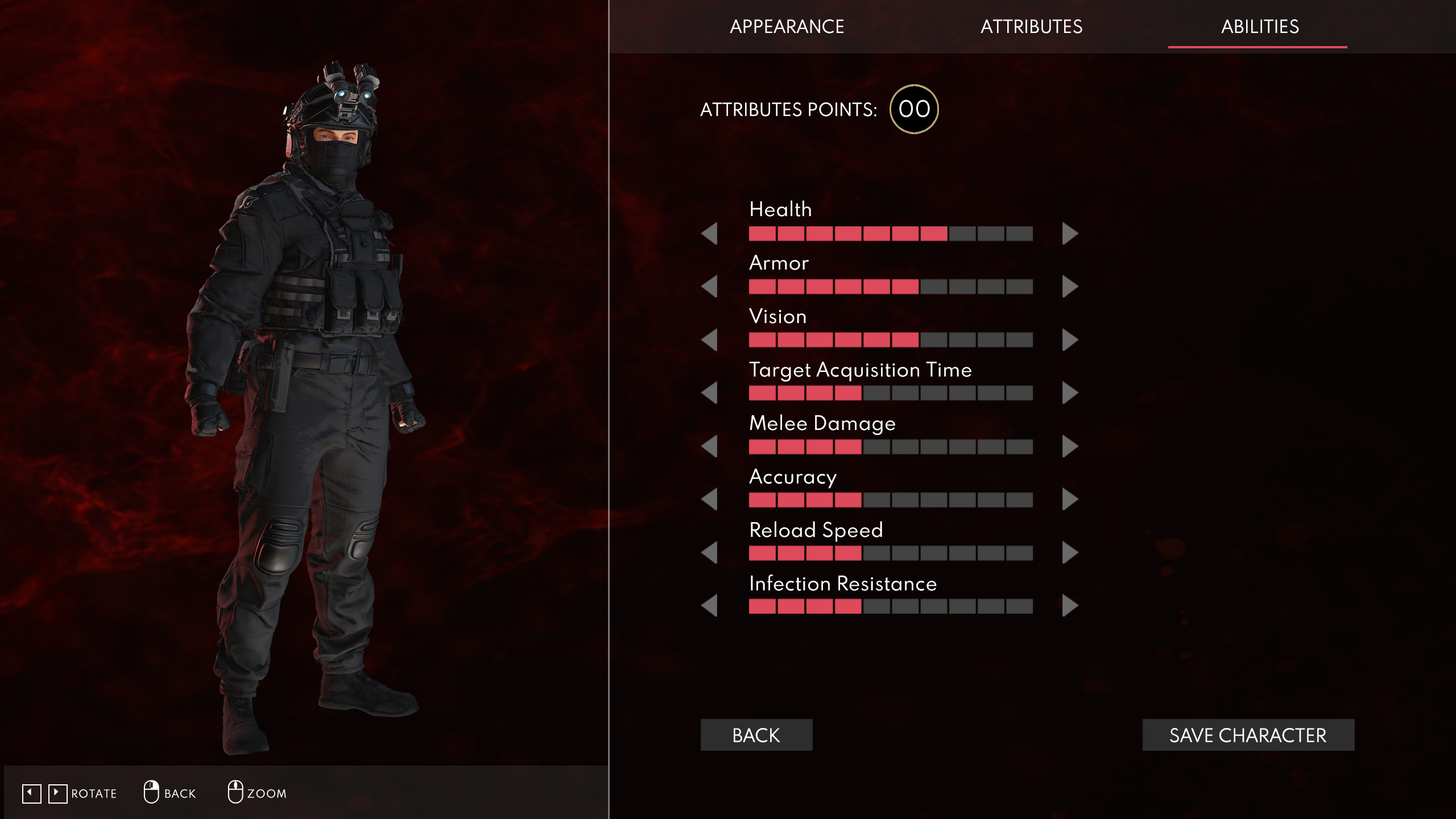Viewport: 1456px width, 819px height.
Task: Click the rotate left arrow key icon
Action: (x=32, y=793)
